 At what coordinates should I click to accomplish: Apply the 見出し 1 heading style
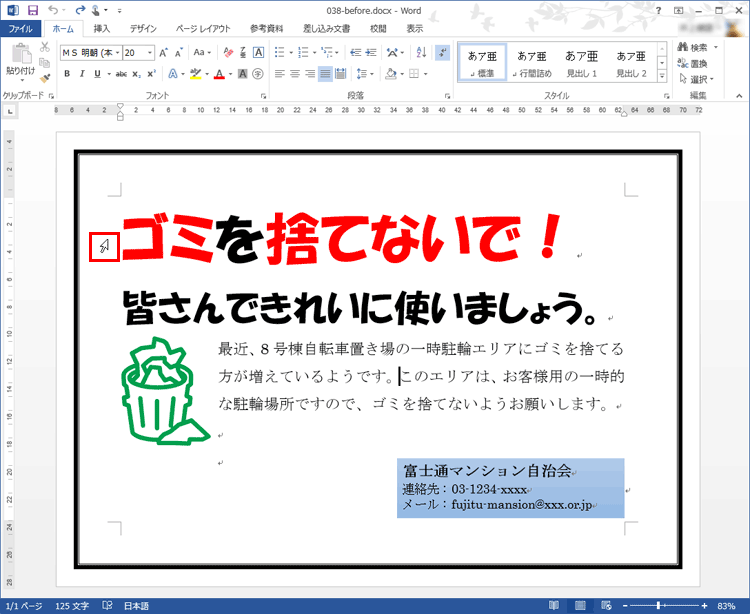(582, 63)
